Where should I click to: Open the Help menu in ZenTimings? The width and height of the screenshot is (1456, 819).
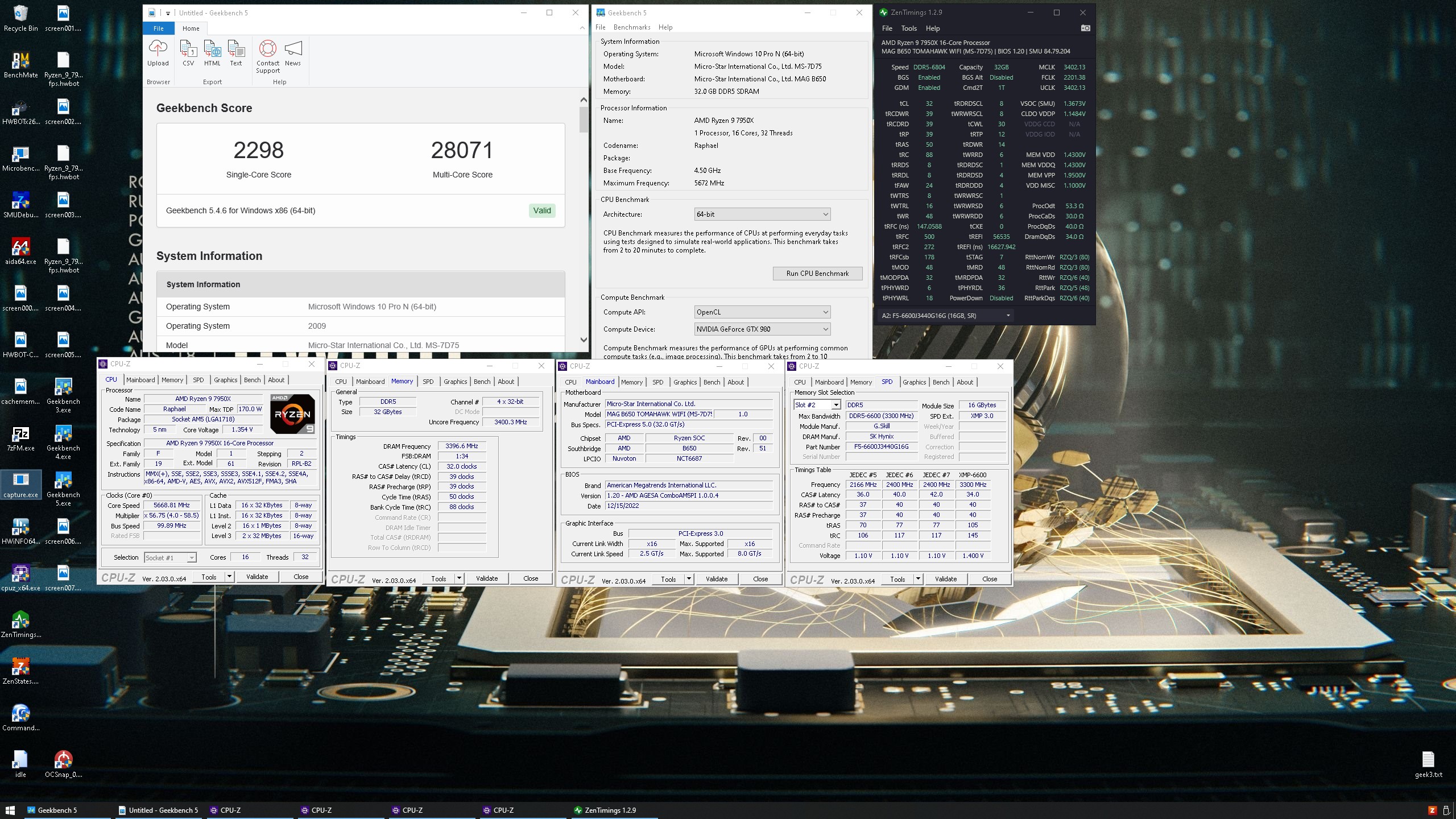pos(932,28)
